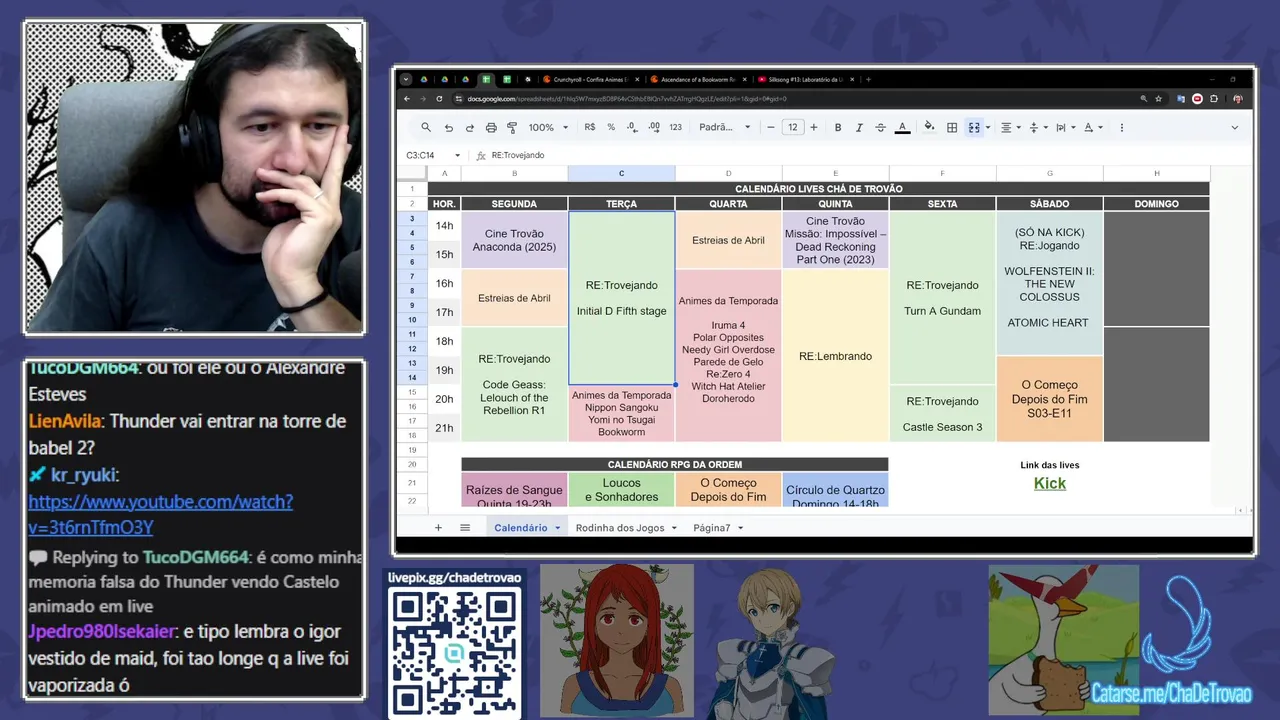Select column C header
Image resolution: width=1280 pixels, height=720 pixels.
point(621,173)
